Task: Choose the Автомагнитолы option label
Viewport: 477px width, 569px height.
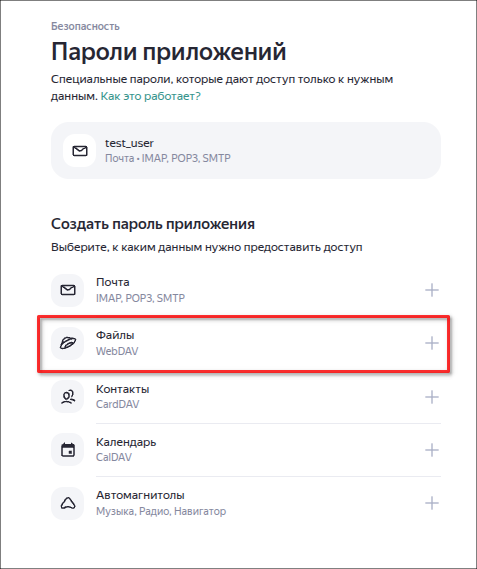Action: (140, 495)
